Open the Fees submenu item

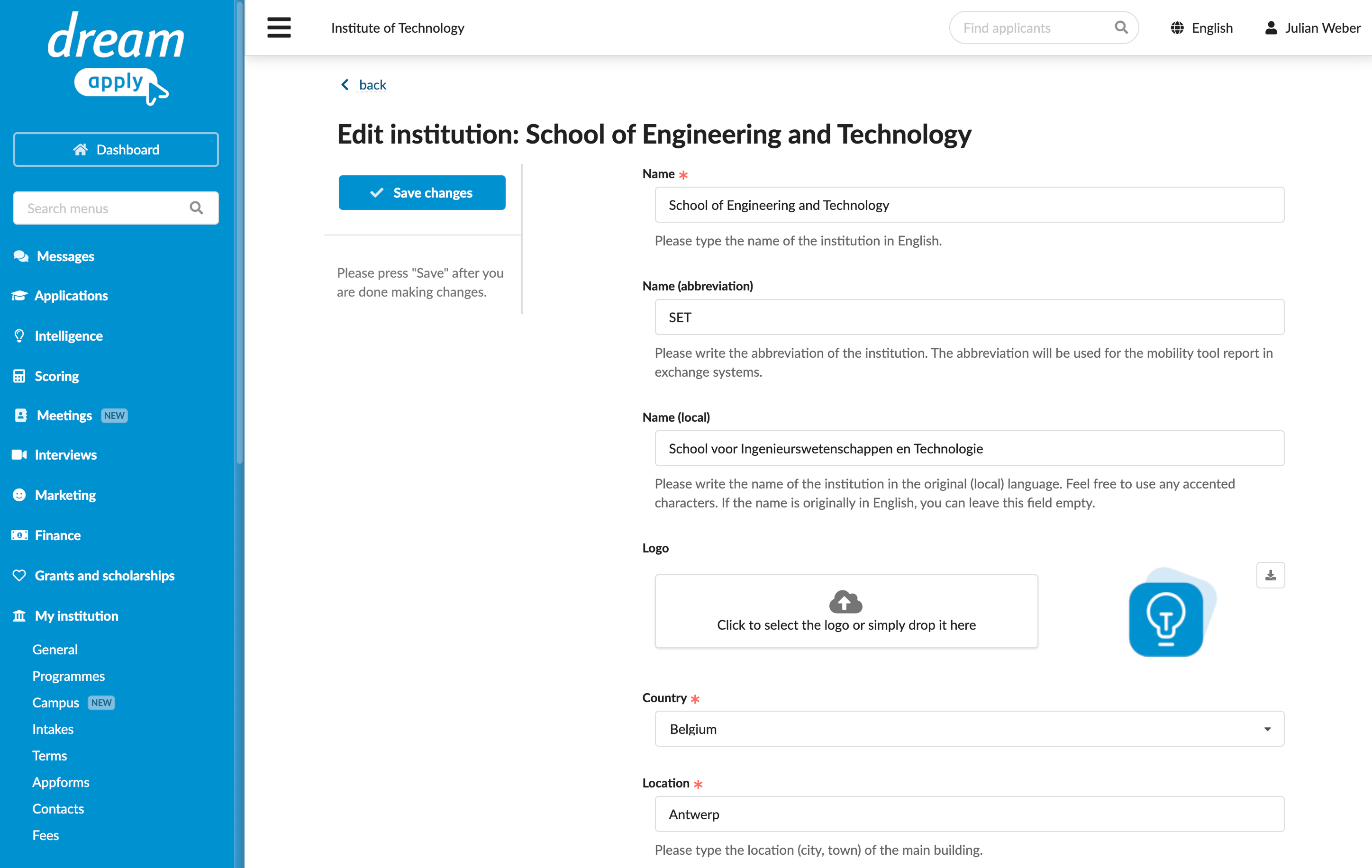coord(45,835)
